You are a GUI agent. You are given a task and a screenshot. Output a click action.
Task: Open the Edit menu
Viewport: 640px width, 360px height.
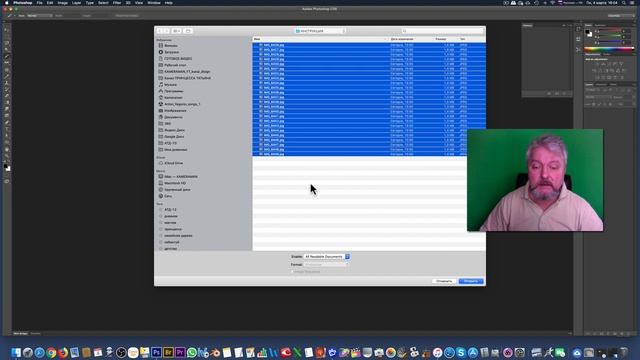coord(50,3)
